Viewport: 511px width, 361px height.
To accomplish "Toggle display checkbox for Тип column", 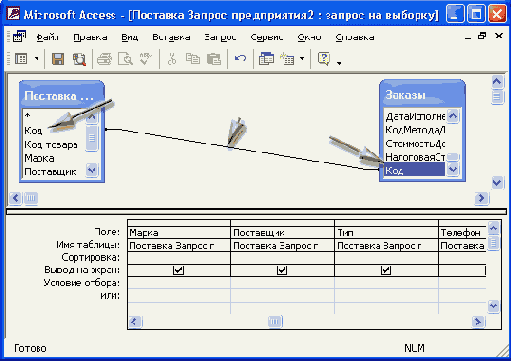I will pos(386,270).
